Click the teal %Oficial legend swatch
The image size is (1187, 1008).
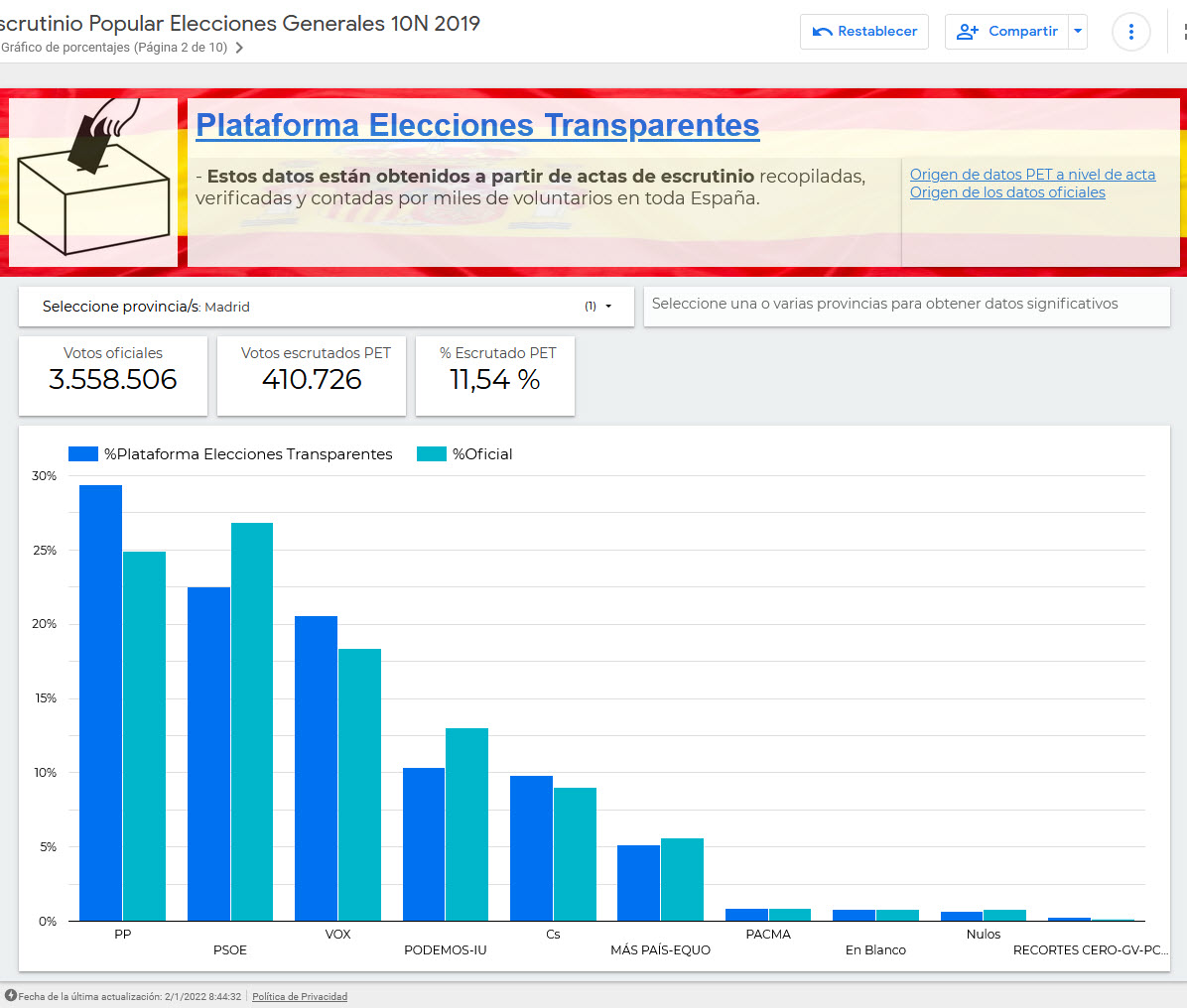[431, 454]
